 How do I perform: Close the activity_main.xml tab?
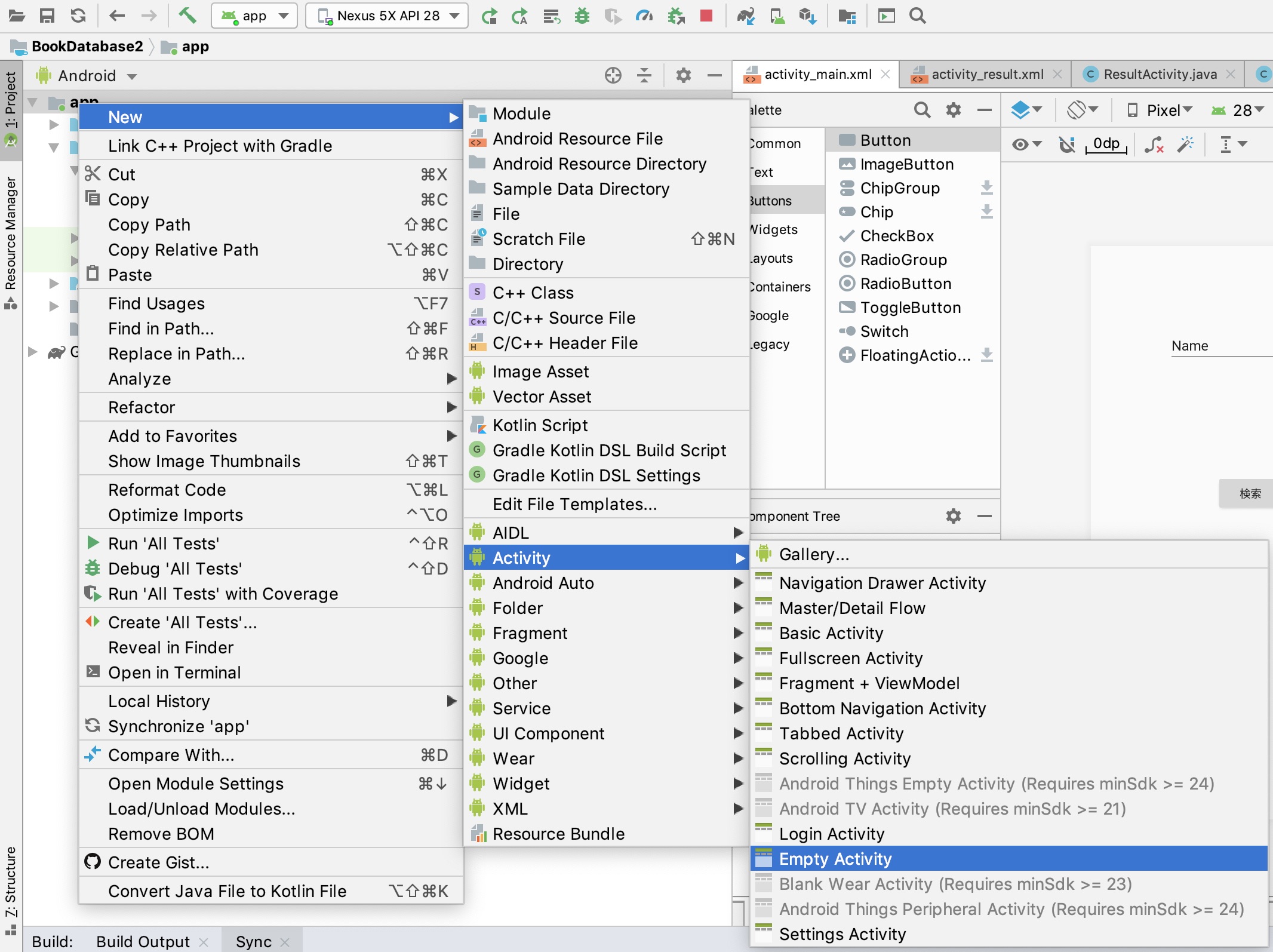click(885, 74)
